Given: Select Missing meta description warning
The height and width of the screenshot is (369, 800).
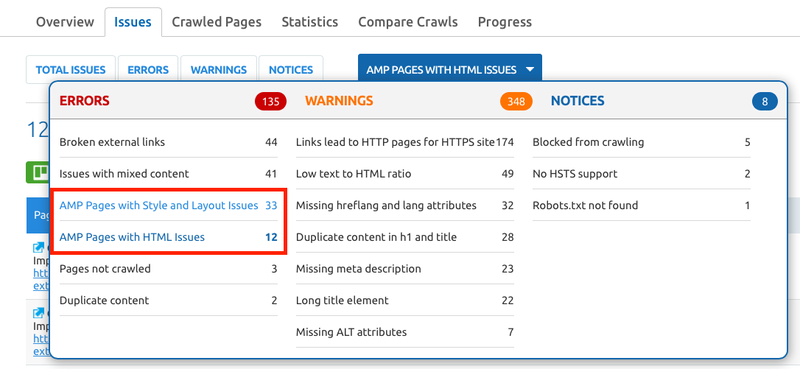Looking at the screenshot, I should (x=405, y=268).
